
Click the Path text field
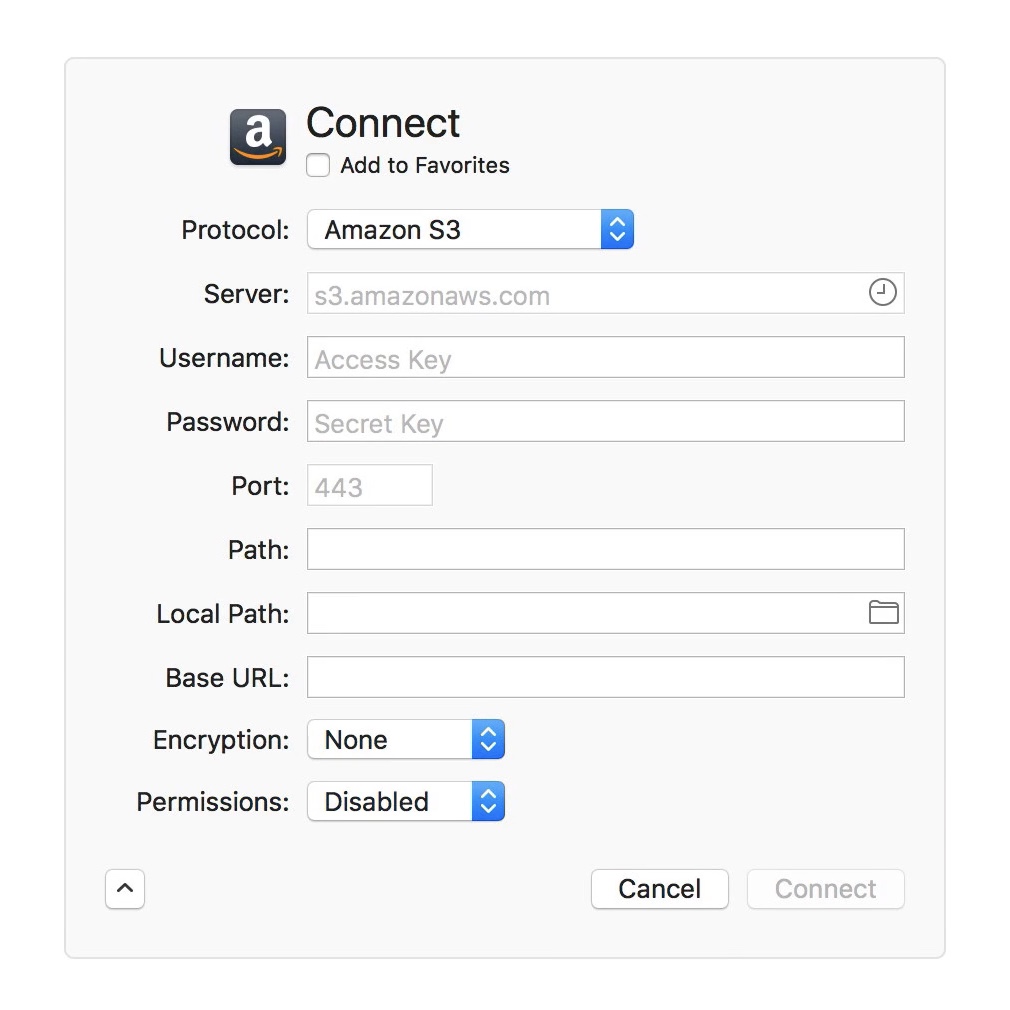pyautogui.click(x=605, y=550)
